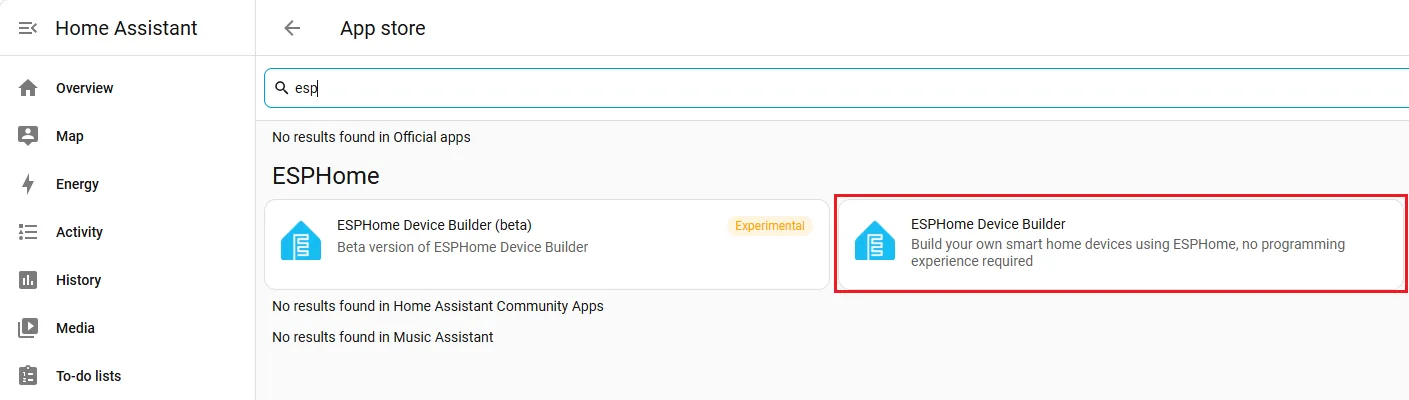
Task: Click the ESPHome Device Builder (beta) logo
Action: 301,241
